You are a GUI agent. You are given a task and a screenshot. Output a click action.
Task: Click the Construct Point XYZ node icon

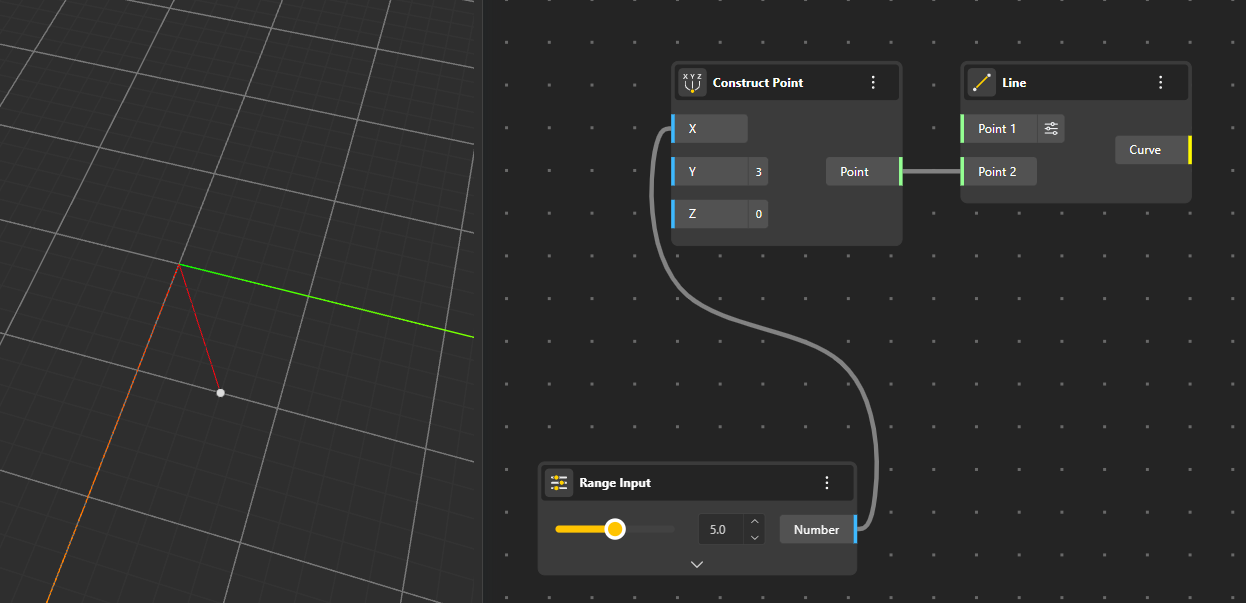coord(692,83)
